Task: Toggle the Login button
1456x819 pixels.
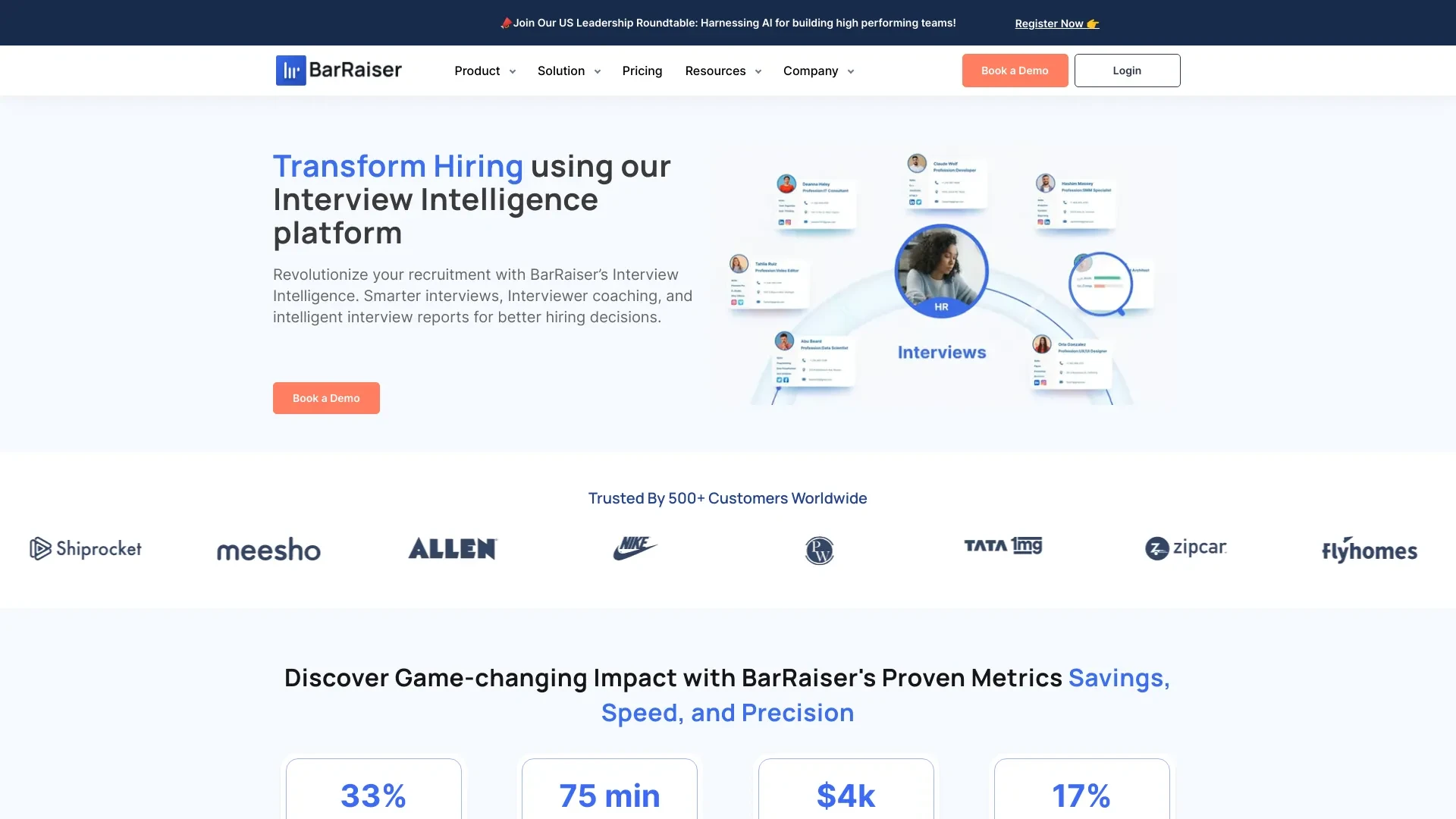Action: point(1127,70)
